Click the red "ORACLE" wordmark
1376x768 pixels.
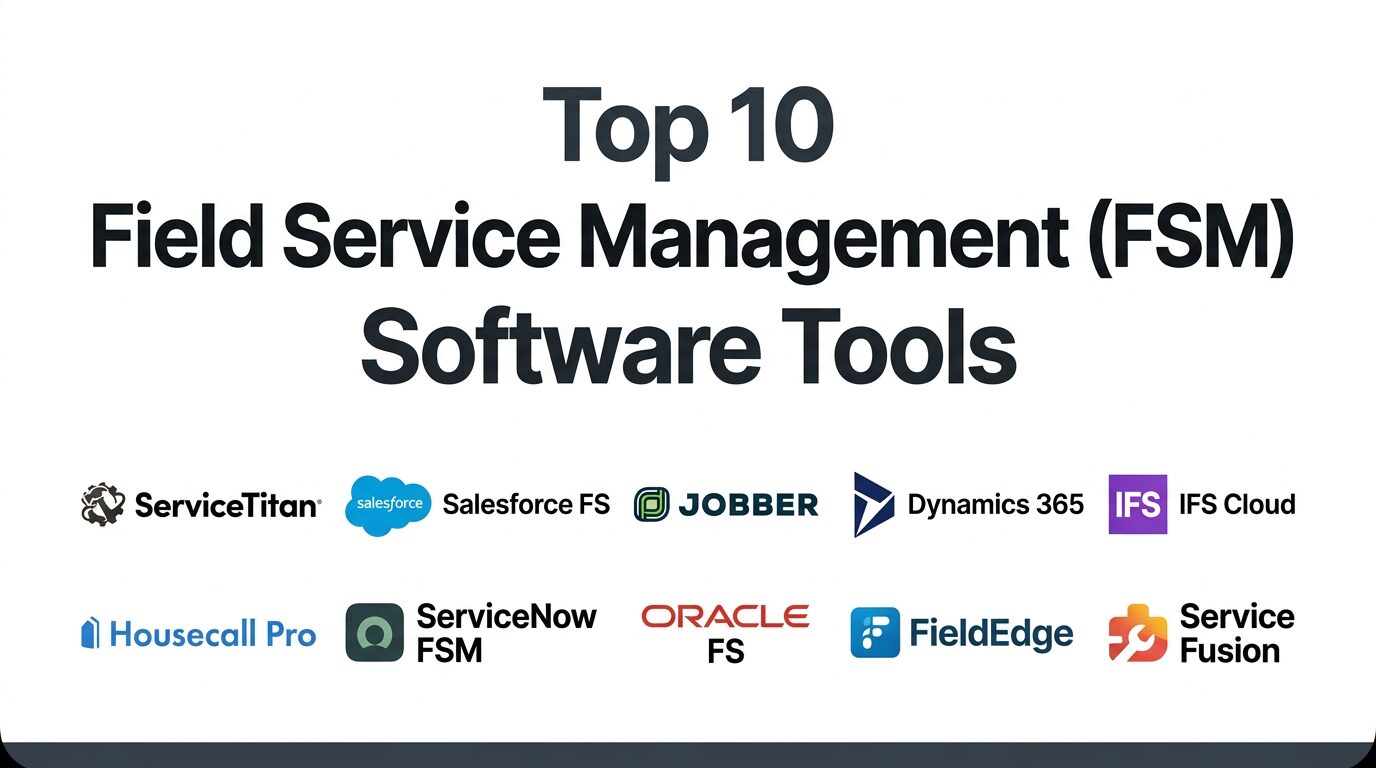725,616
